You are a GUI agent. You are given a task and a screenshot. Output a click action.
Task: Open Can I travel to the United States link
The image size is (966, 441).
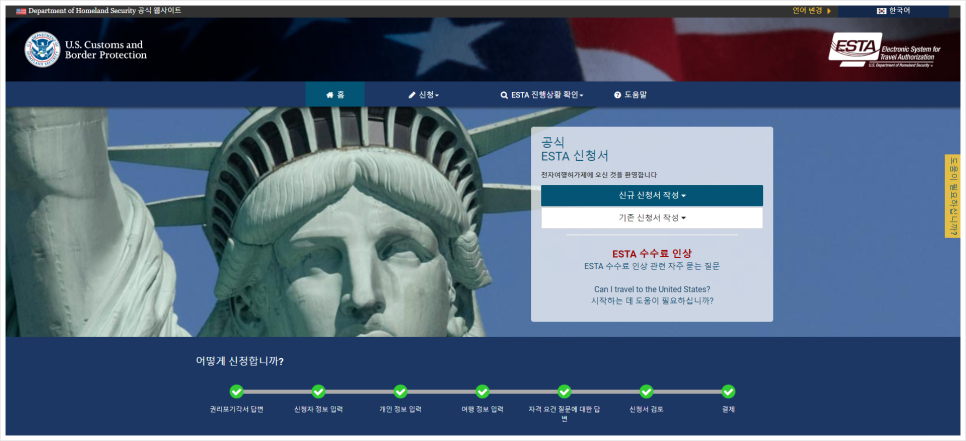[x=652, y=289]
